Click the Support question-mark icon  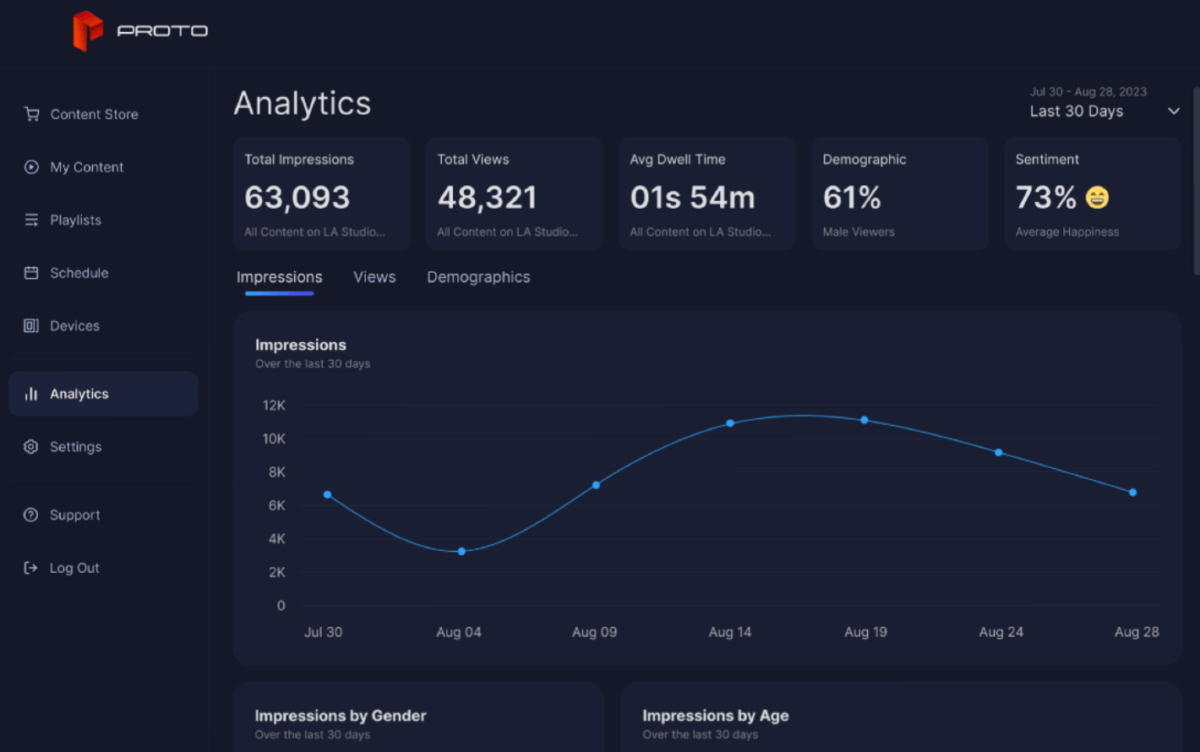click(x=30, y=514)
